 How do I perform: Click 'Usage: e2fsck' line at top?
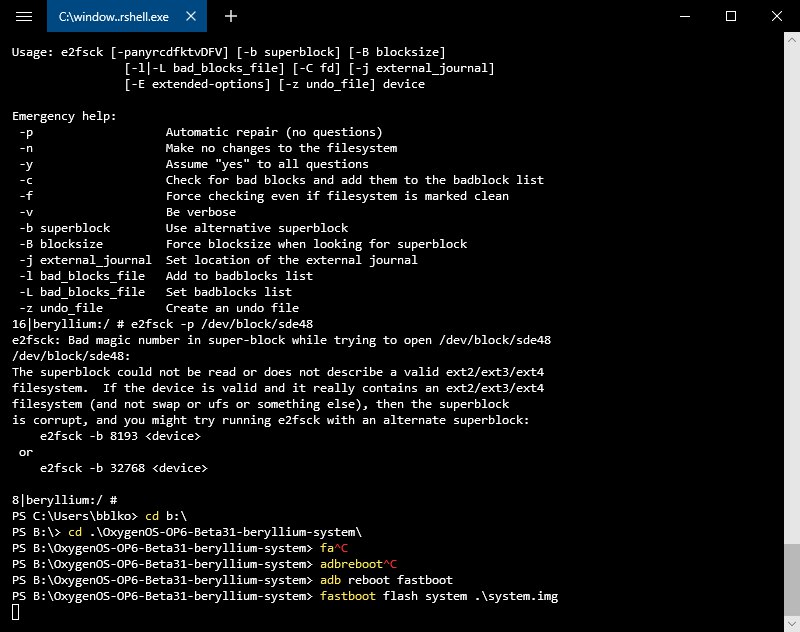pyautogui.click(x=229, y=52)
